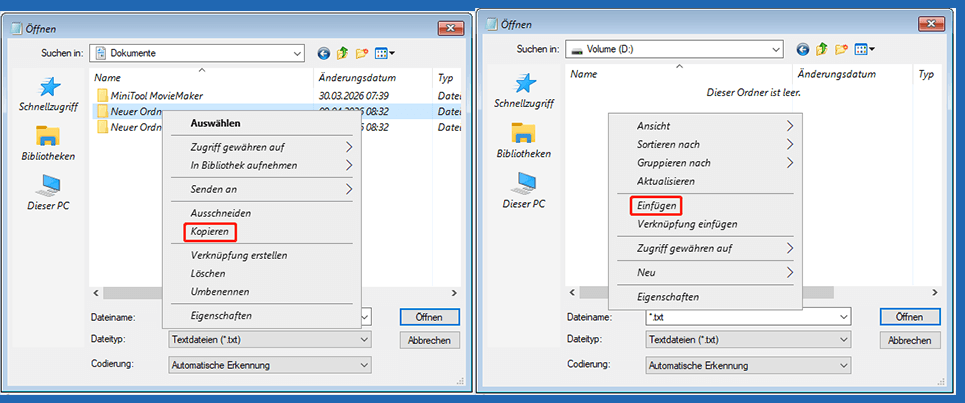965x403 pixels.
Task: Expand Suchen in Dokumente dropdown
Action: pyautogui.click(x=297, y=53)
